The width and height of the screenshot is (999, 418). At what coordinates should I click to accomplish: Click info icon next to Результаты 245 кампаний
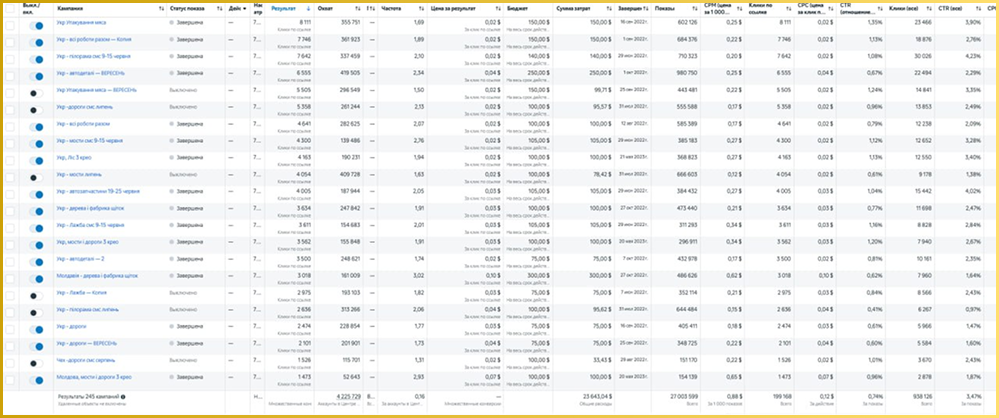123,397
